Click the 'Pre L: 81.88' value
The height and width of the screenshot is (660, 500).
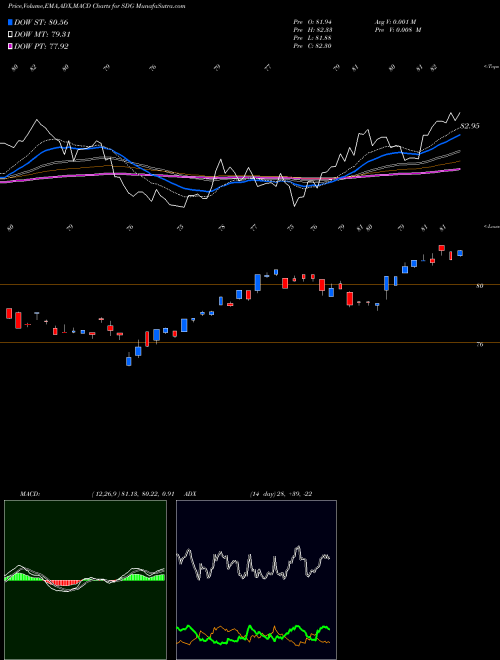click(312, 38)
